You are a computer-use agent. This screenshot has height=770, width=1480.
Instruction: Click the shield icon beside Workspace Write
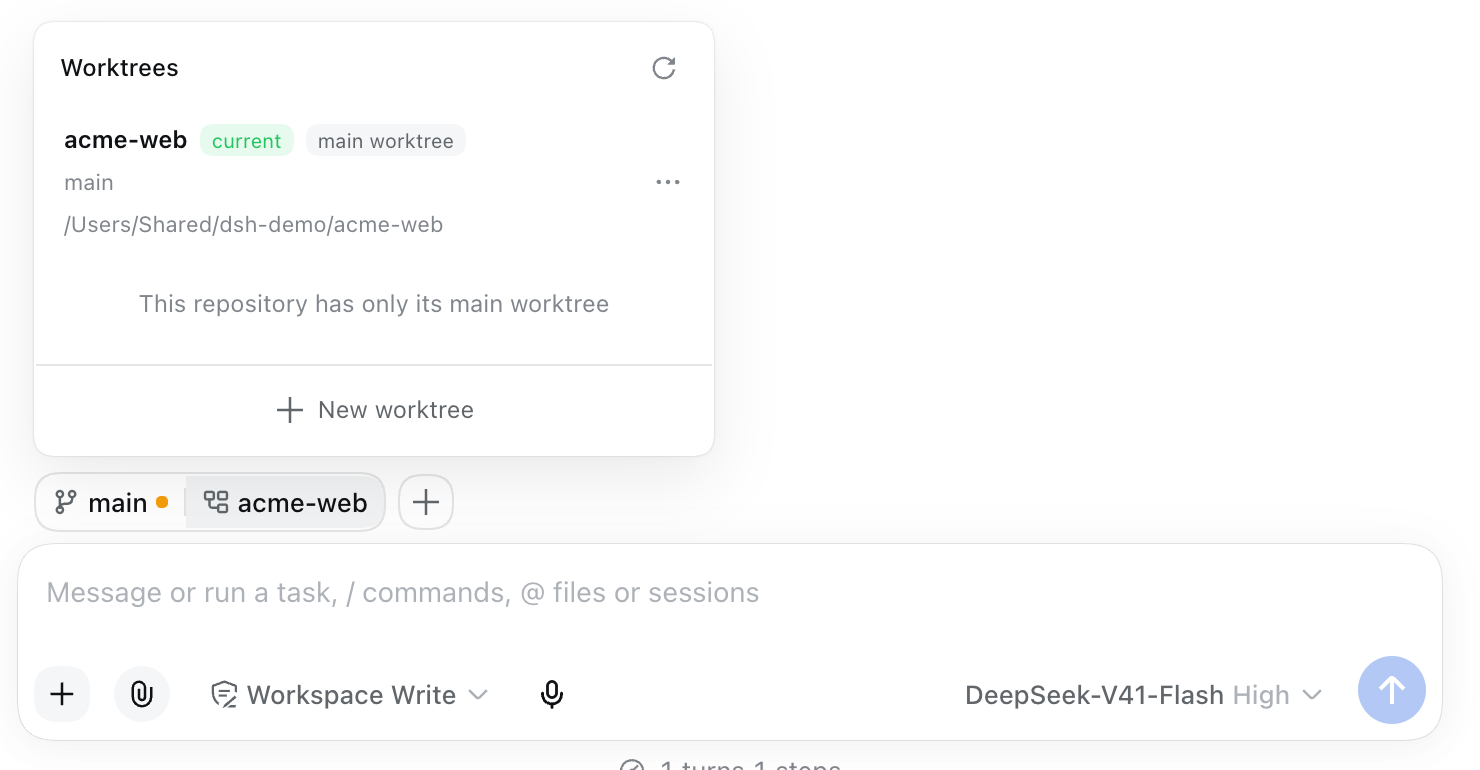pyautogui.click(x=224, y=695)
